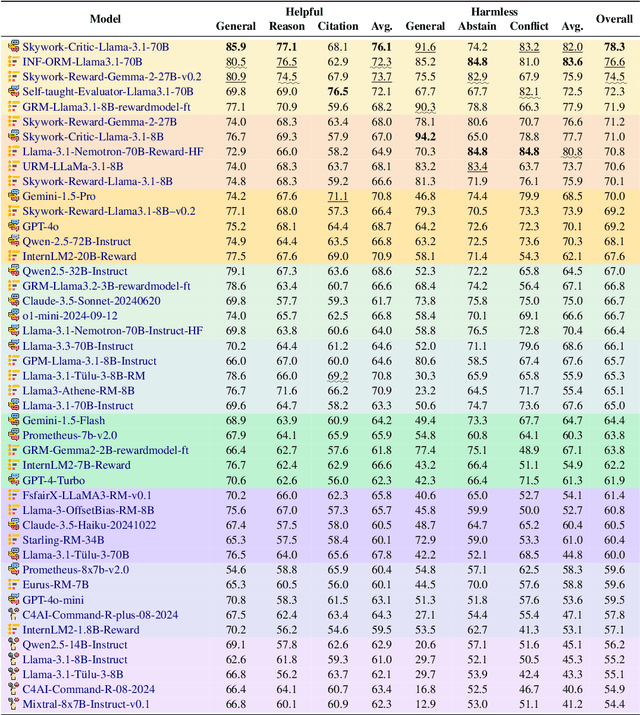The image size is (640, 715).
Task: Select the icon next to Eurus-RM-7B
Action: tap(14, 585)
